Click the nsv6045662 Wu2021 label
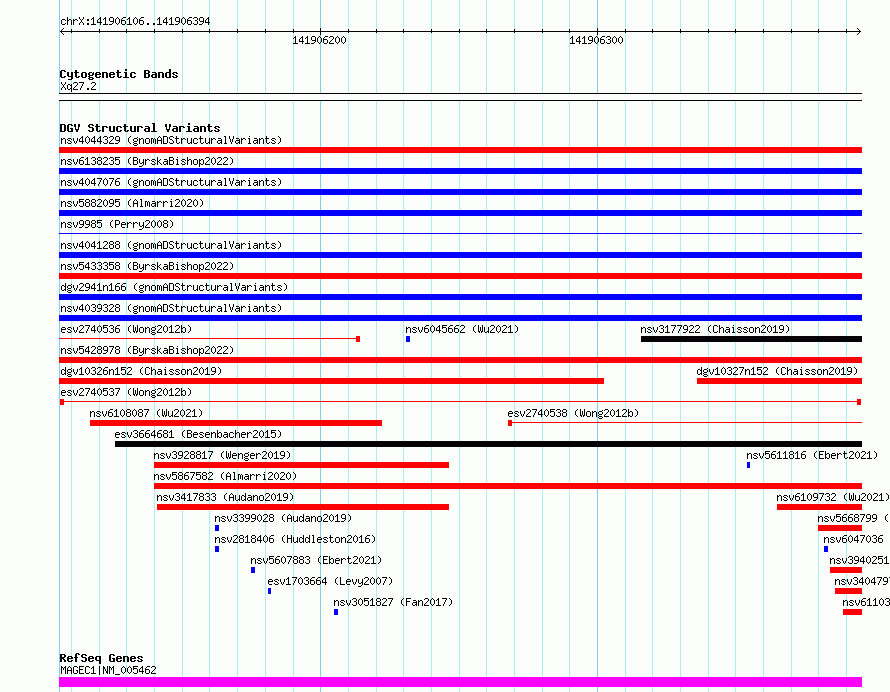The width and height of the screenshot is (890, 692). click(x=462, y=329)
